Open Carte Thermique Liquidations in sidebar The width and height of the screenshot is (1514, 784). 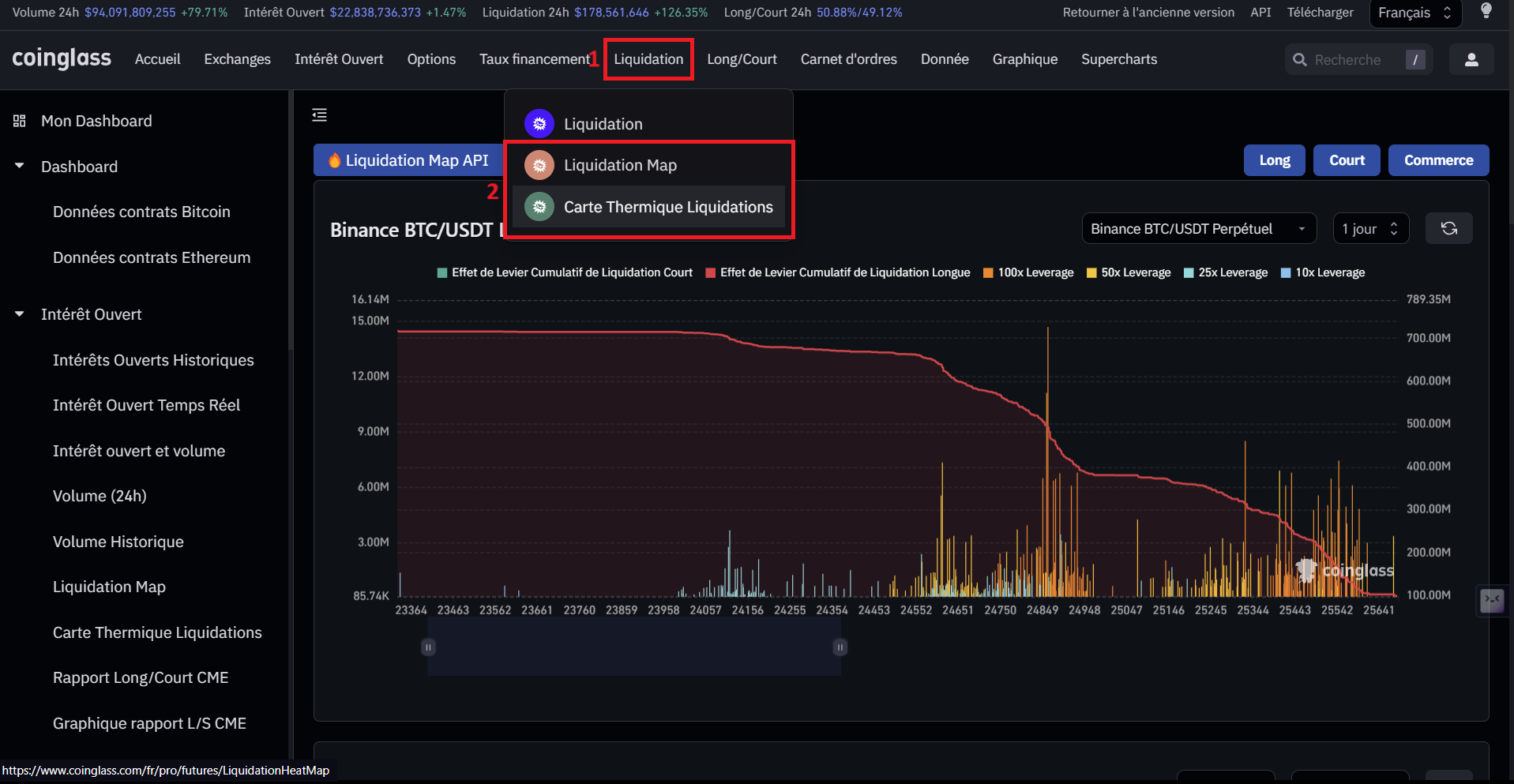[x=157, y=632]
